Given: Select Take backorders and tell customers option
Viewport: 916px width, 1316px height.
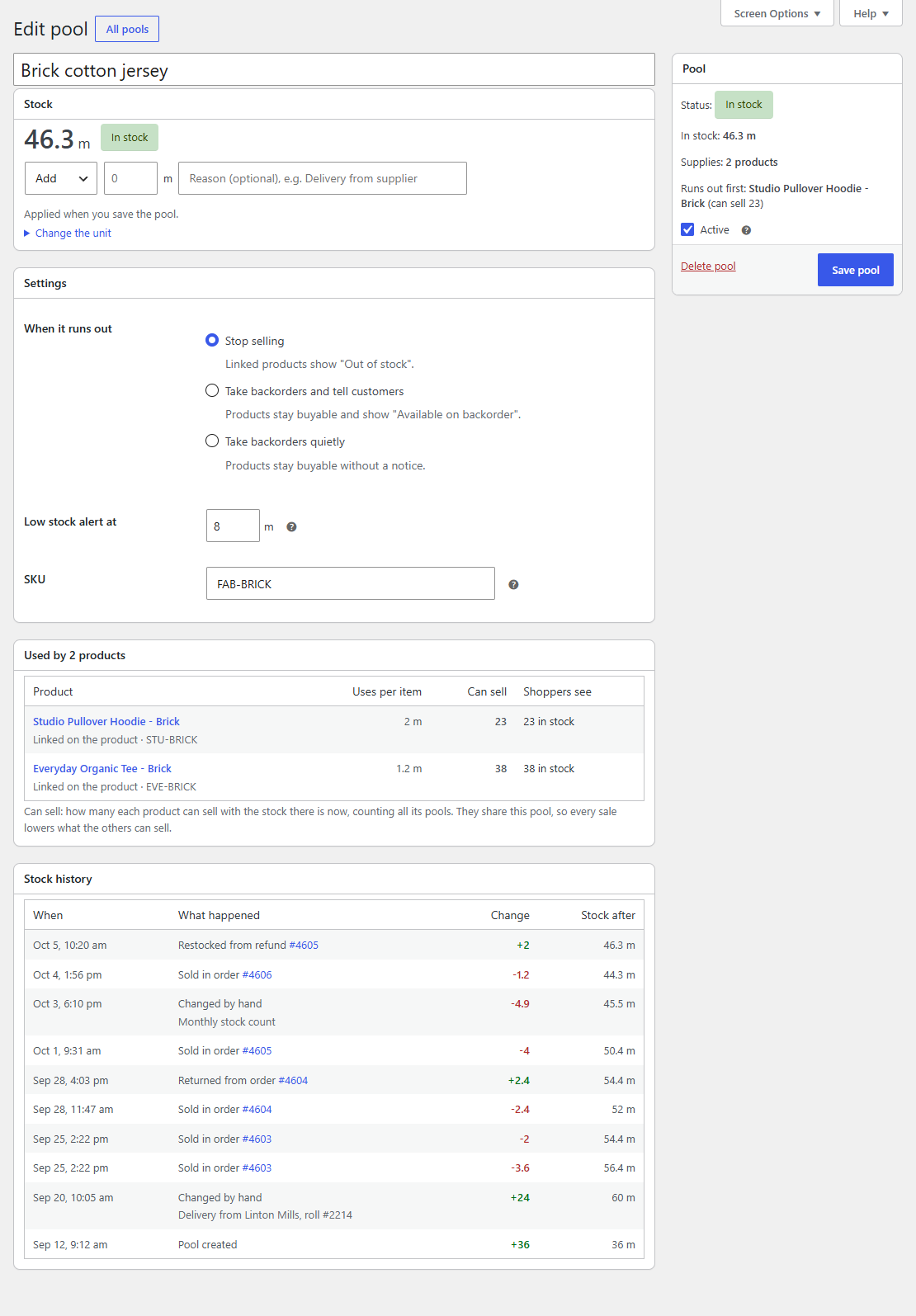Looking at the screenshot, I should [x=212, y=390].
